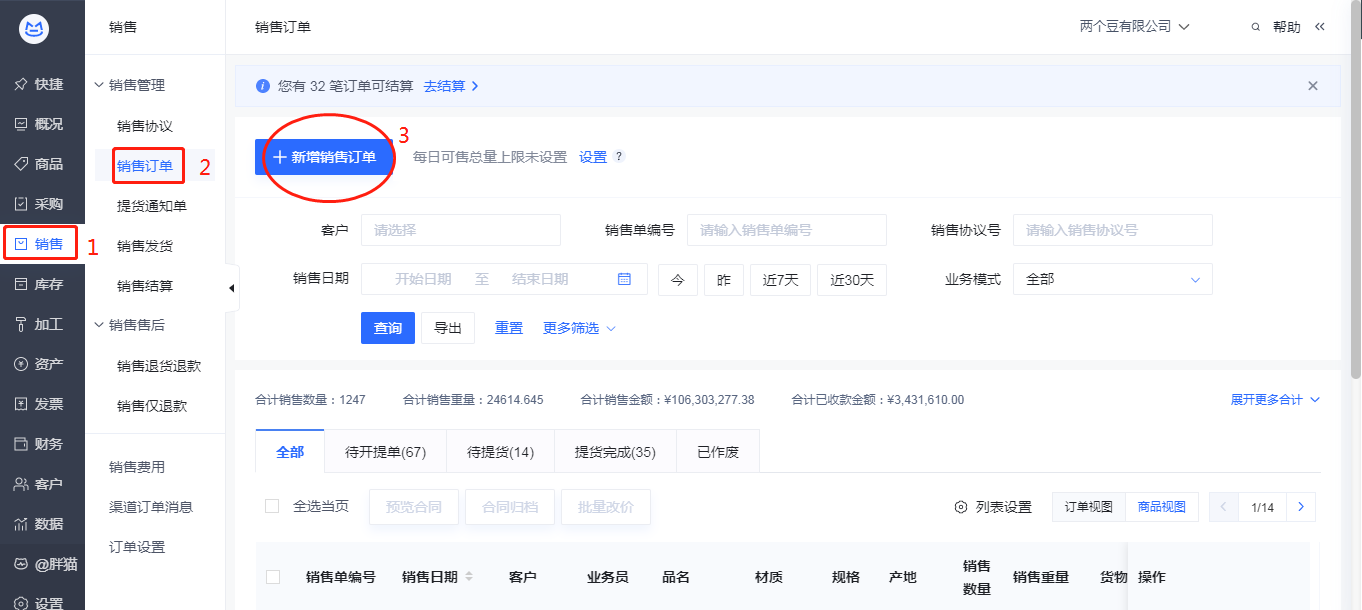Expand 展开更多合计 totals summary
The width and height of the screenshot is (1362, 610).
tap(1276, 399)
